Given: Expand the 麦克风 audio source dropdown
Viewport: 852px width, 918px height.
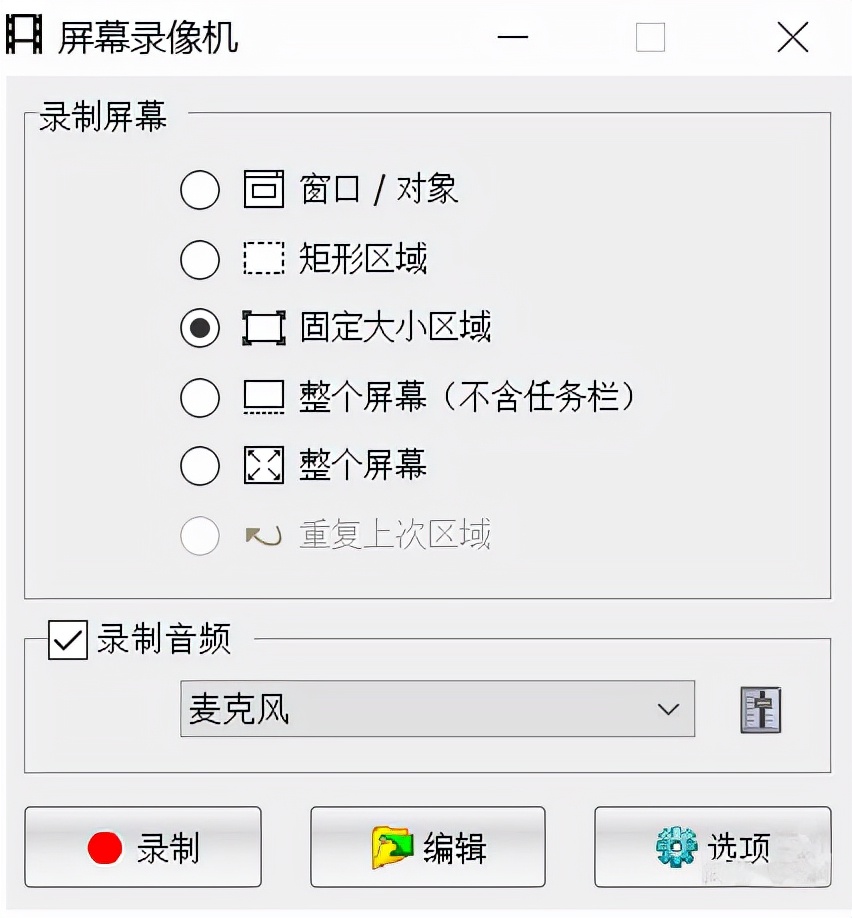Looking at the screenshot, I should tap(437, 709).
